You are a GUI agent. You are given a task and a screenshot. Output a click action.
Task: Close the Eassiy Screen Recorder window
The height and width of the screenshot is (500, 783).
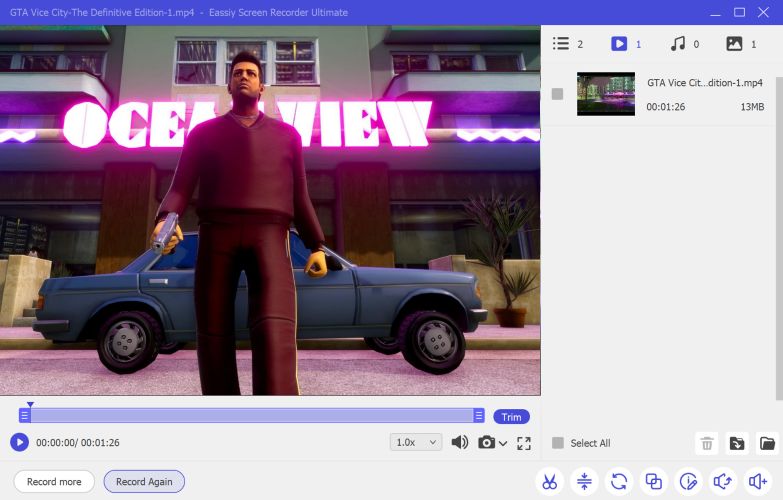pos(764,12)
